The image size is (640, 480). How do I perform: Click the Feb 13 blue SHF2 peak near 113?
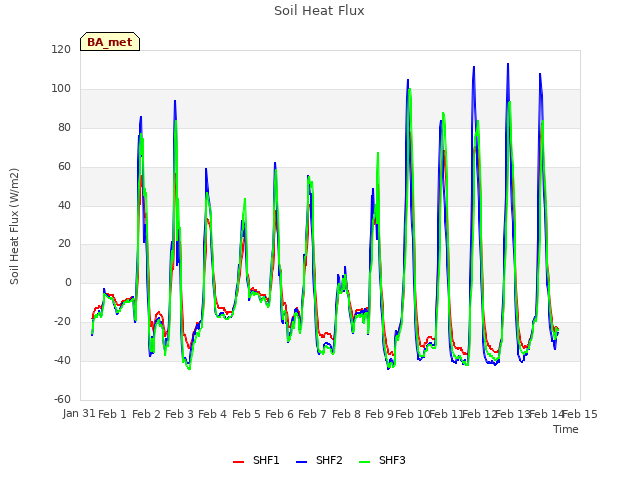[x=508, y=64]
